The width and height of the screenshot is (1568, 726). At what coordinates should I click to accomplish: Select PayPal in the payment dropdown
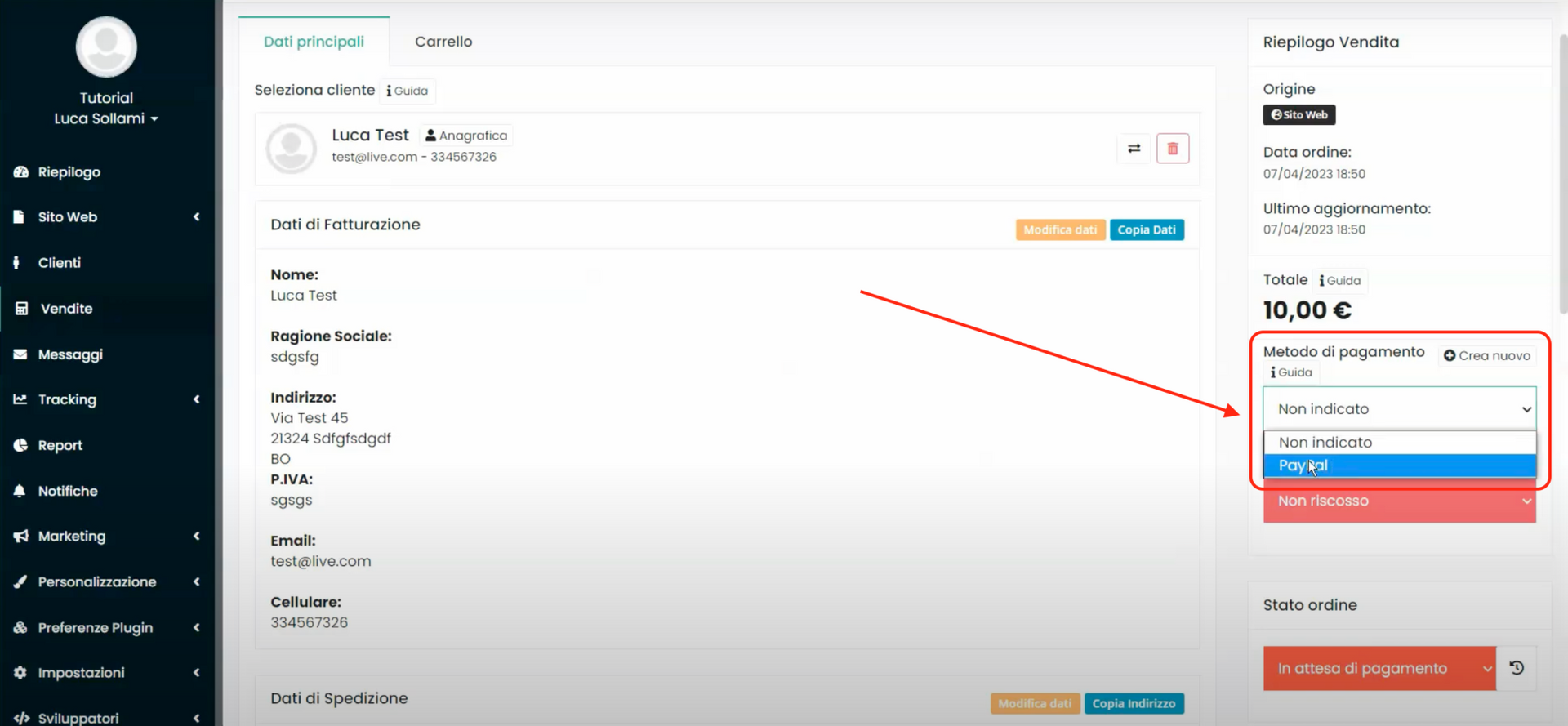coord(1398,465)
